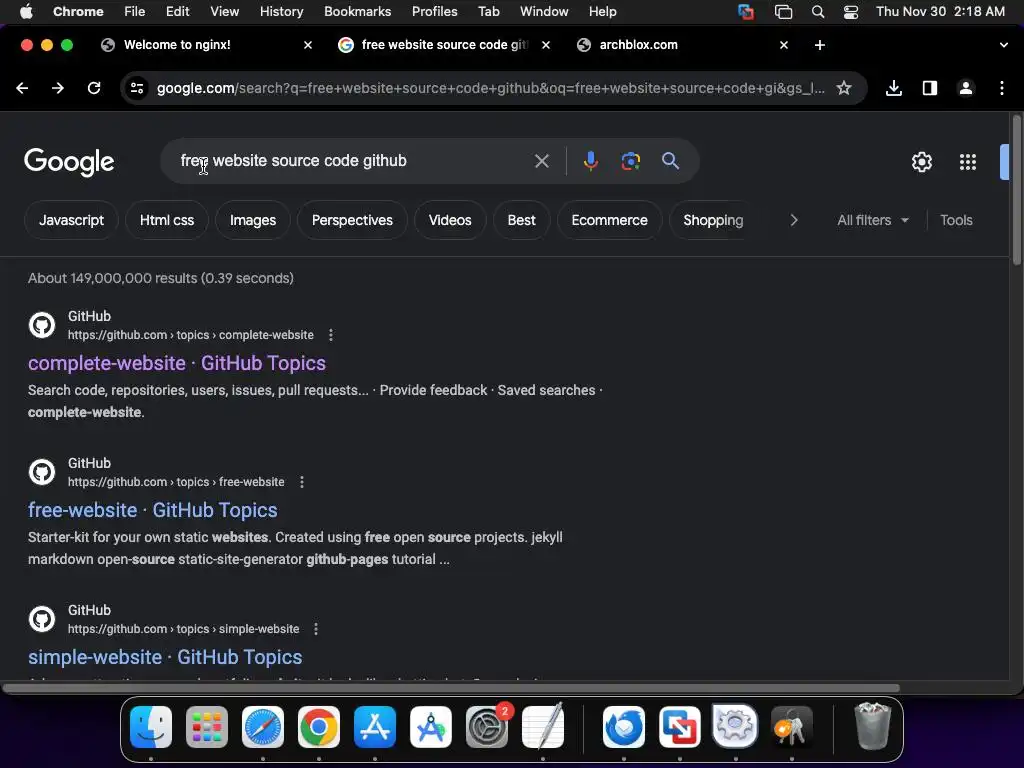1024x768 pixels.
Task: Select the Perspectives filter
Action: point(352,220)
